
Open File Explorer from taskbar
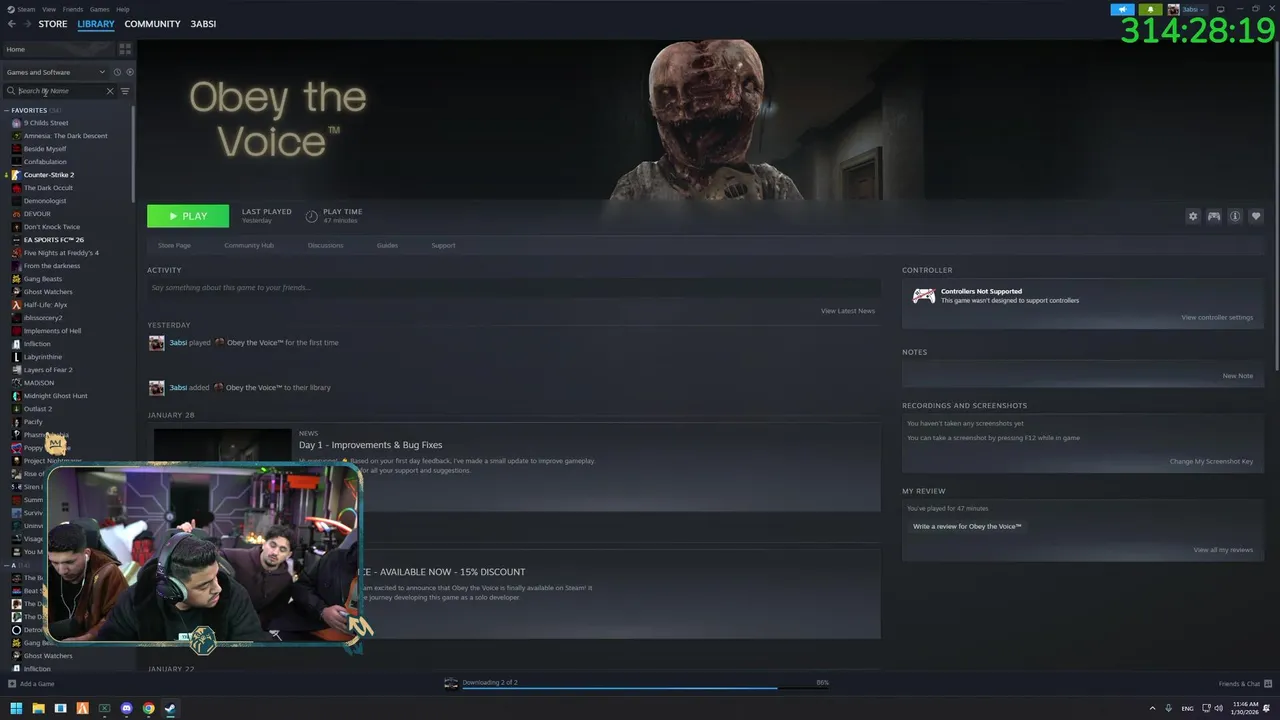pyautogui.click(x=38, y=708)
